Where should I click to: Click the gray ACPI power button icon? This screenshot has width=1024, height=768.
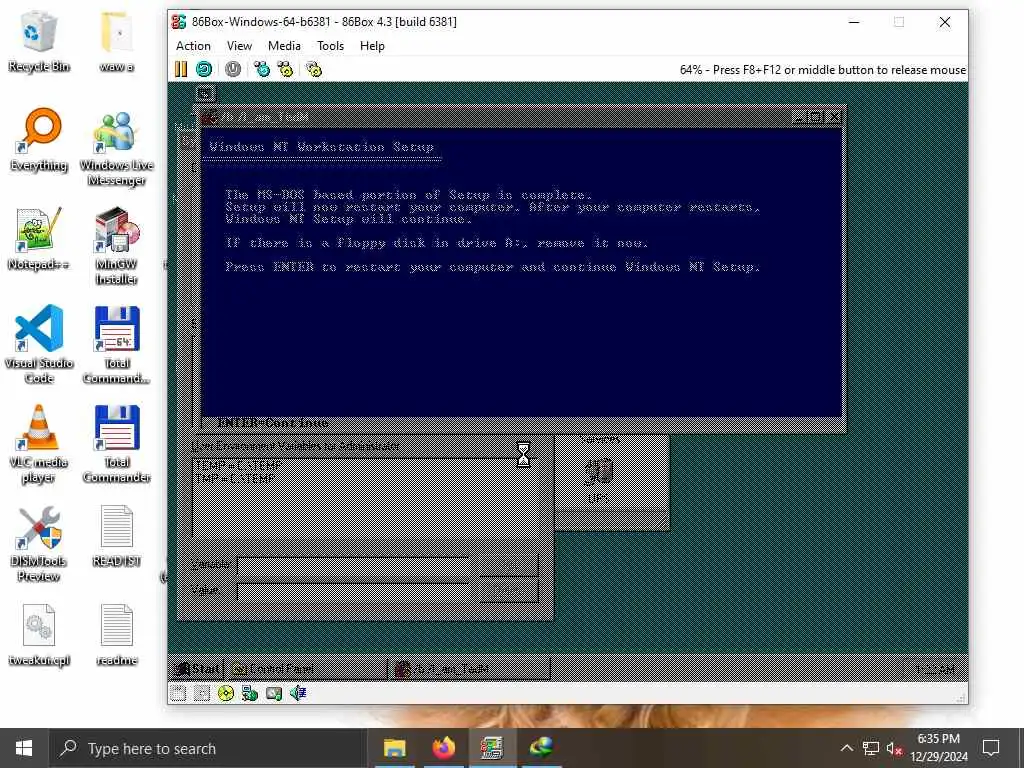coord(232,69)
